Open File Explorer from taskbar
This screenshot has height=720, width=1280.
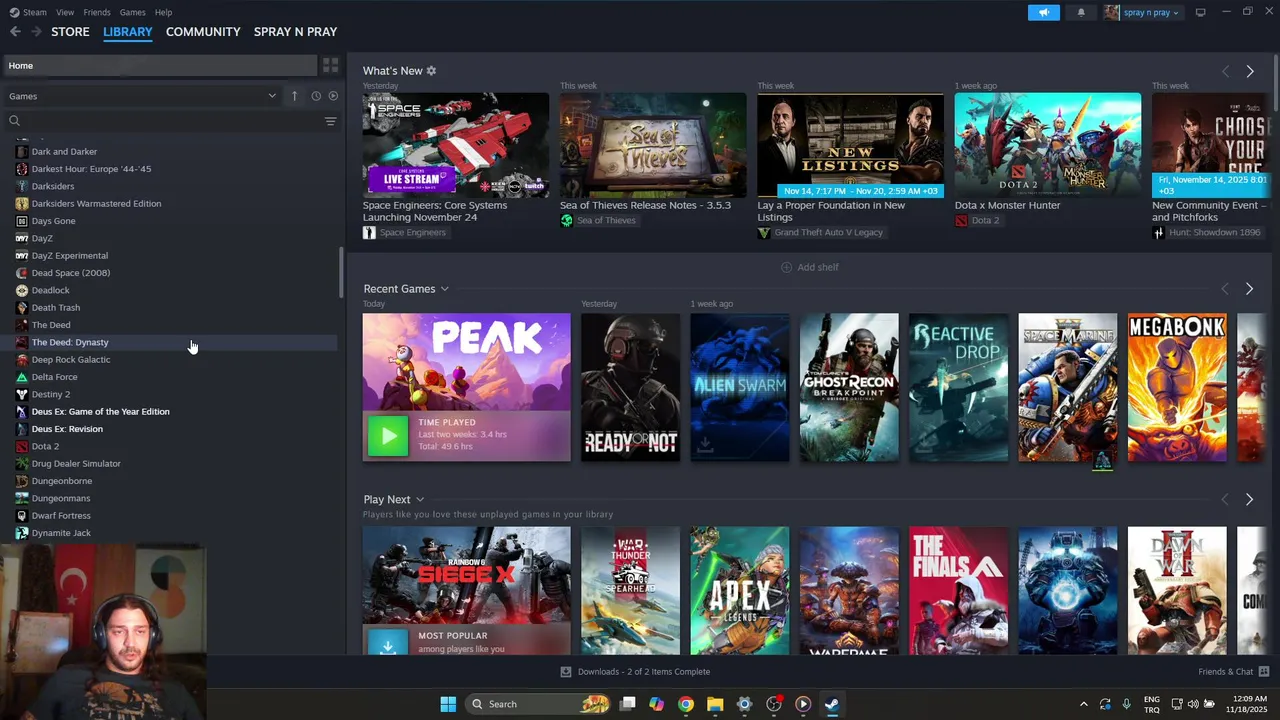[715, 704]
